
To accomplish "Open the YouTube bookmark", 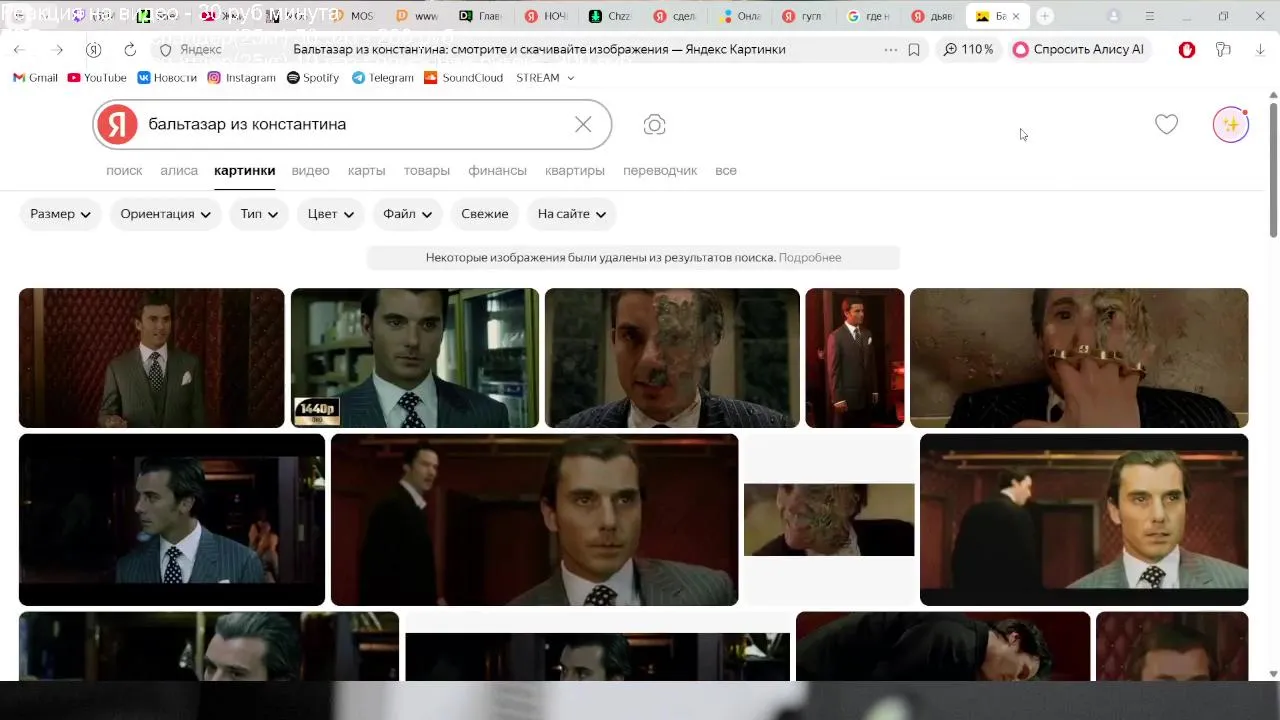I will [97, 78].
